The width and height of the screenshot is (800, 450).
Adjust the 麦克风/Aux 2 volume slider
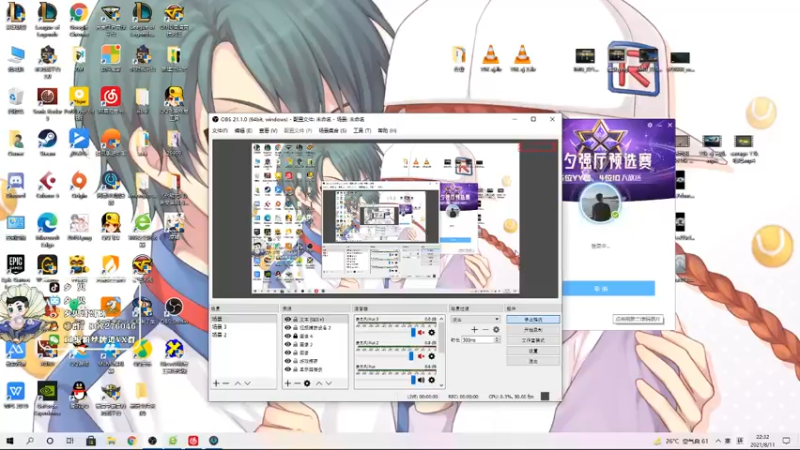click(411, 356)
